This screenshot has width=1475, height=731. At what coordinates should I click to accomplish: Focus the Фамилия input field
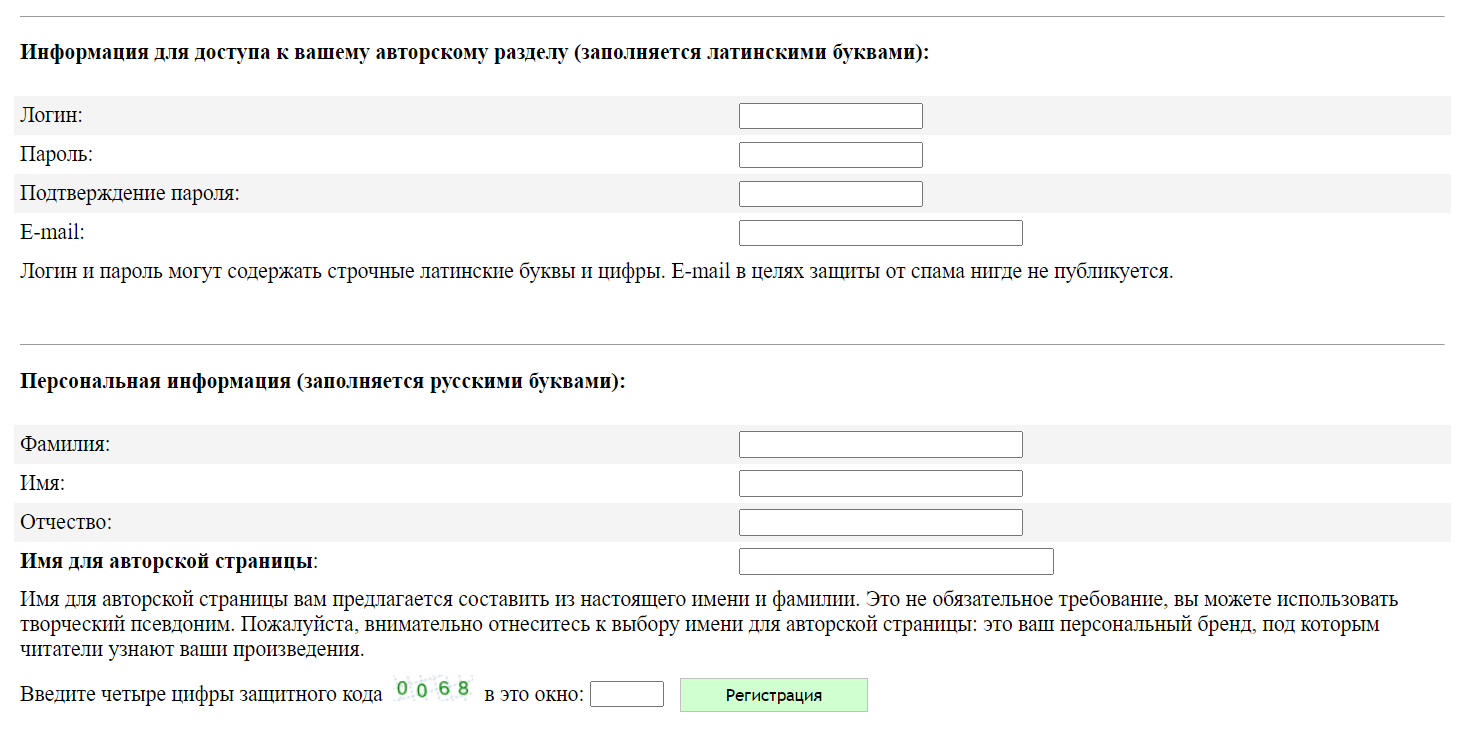(x=880, y=444)
